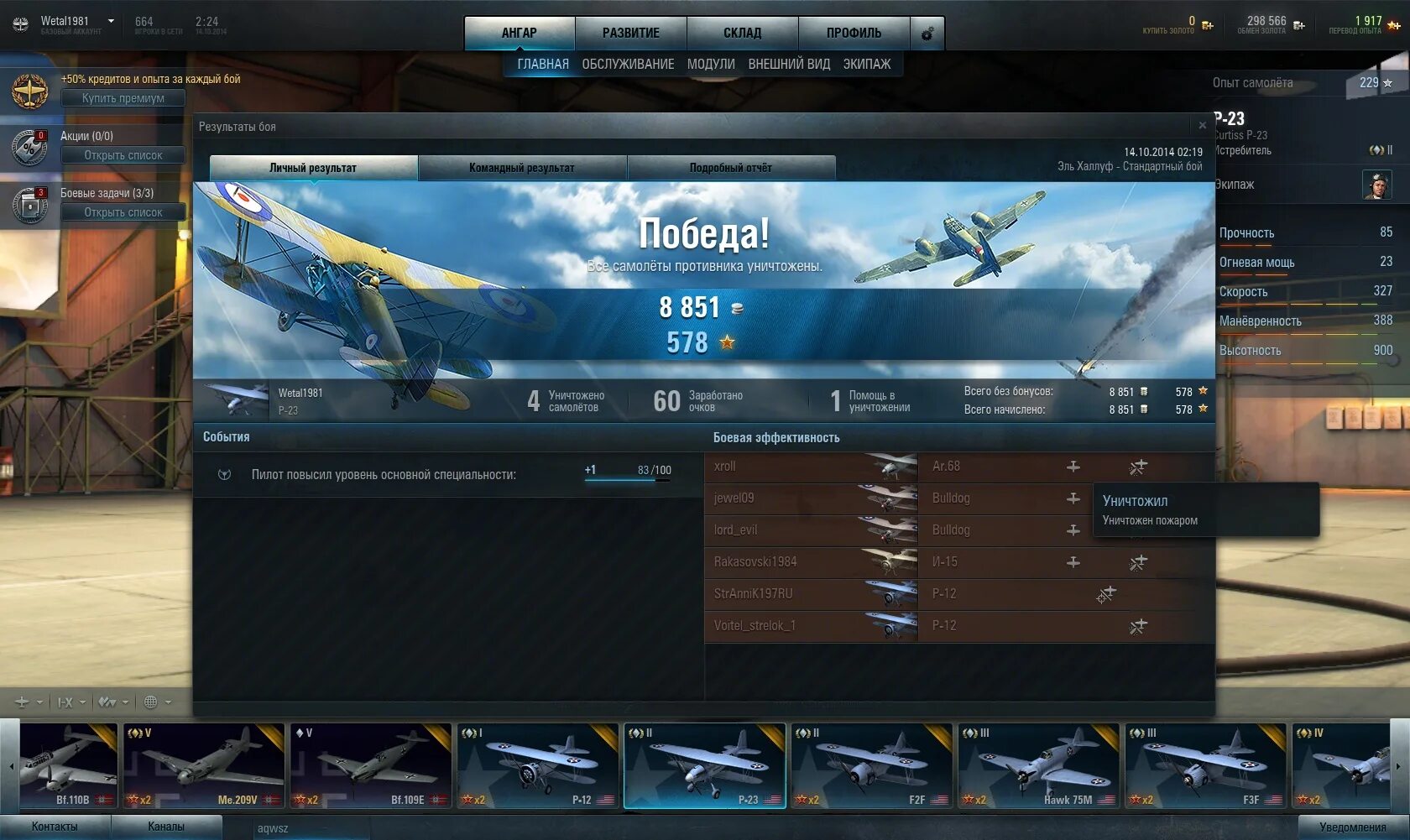Click the pilot skill icon in События
1410x840 pixels.
[x=224, y=475]
